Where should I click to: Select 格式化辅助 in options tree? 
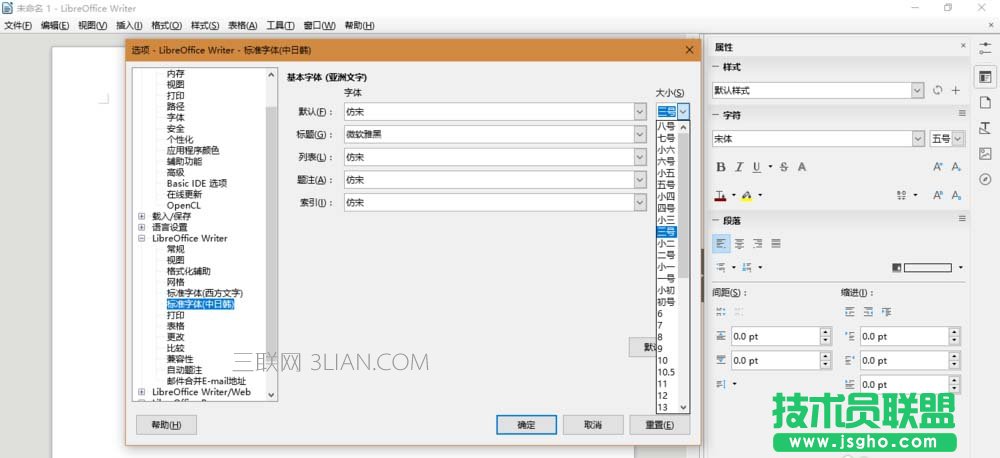(189, 271)
